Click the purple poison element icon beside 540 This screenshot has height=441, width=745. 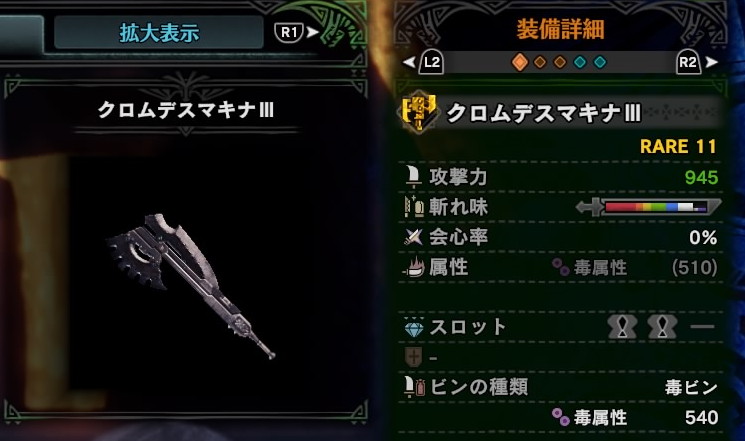click(x=561, y=417)
